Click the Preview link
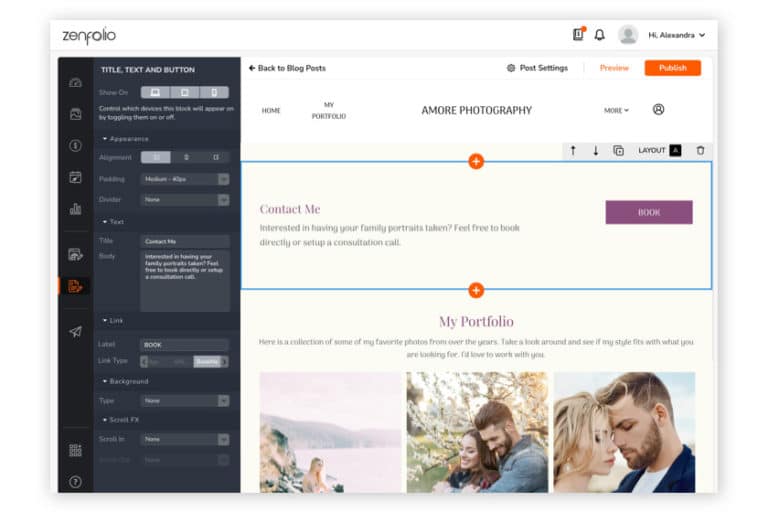 click(x=614, y=68)
